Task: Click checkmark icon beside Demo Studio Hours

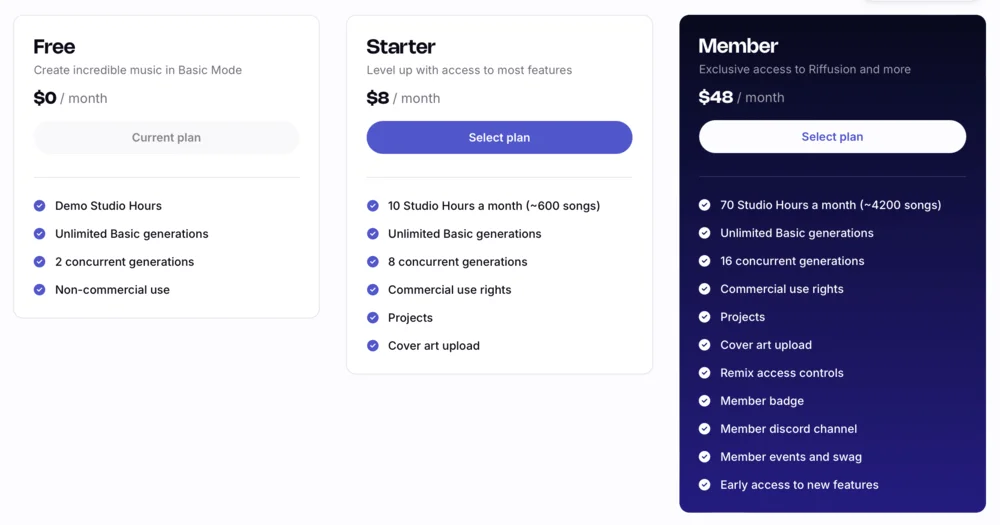Action: pos(40,206)
